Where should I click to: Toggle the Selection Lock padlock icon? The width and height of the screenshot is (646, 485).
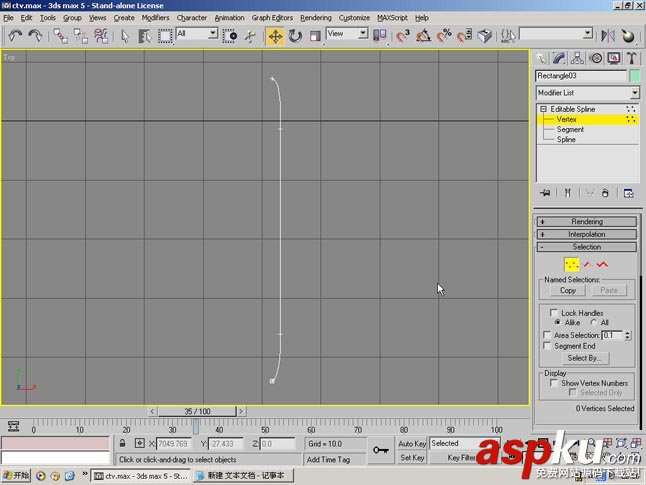(x=122, y=443)
